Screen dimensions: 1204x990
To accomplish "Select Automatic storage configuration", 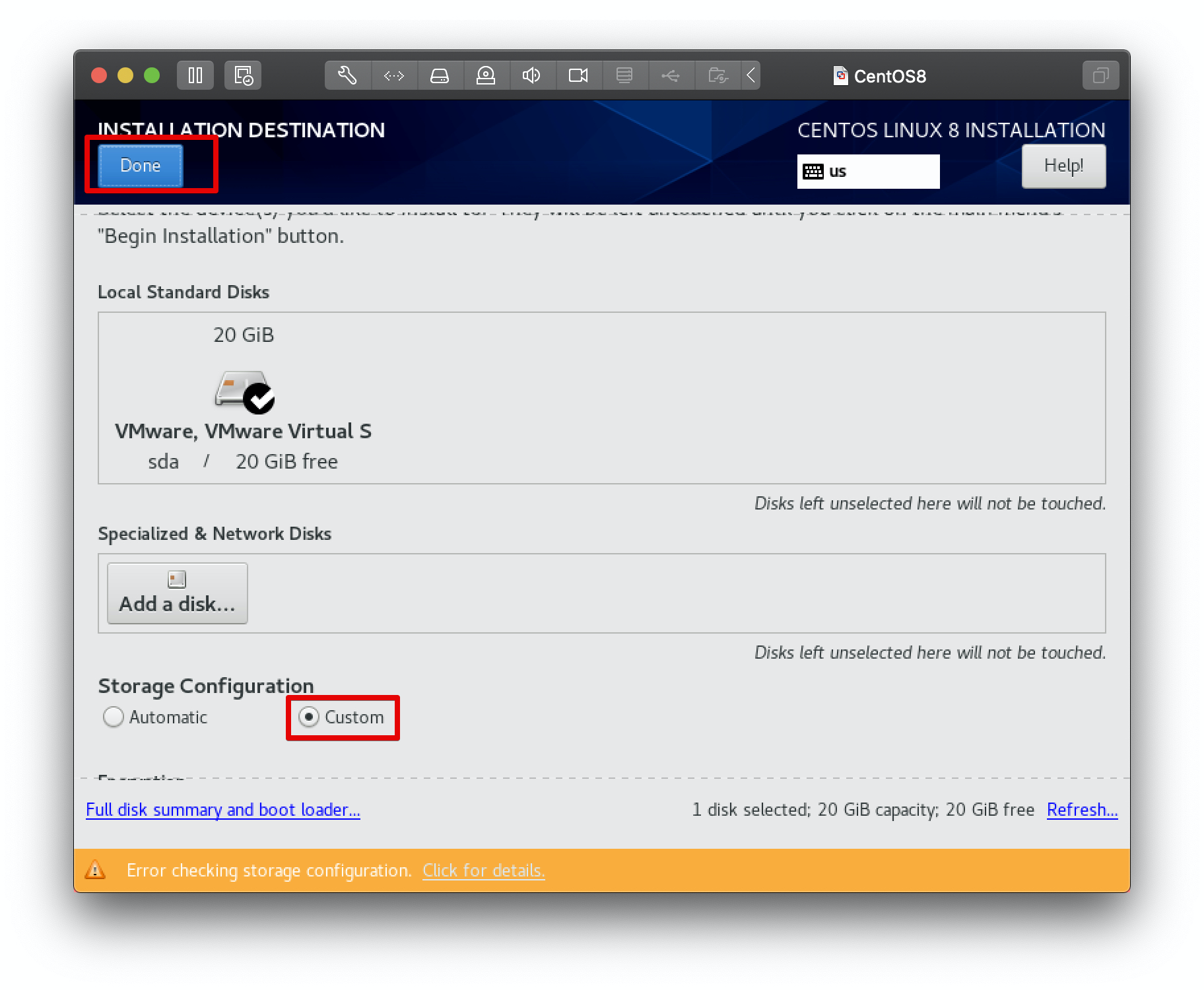I will [155, 717].
